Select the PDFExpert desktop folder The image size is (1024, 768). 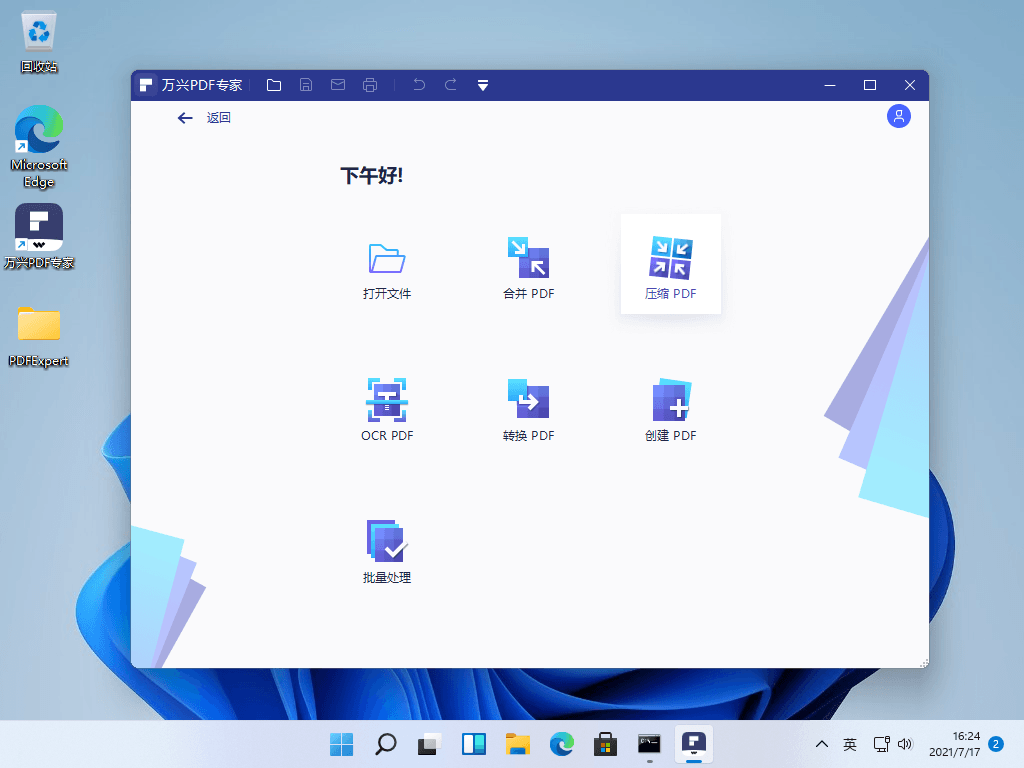pyautogui.click(x=39, y=336)
